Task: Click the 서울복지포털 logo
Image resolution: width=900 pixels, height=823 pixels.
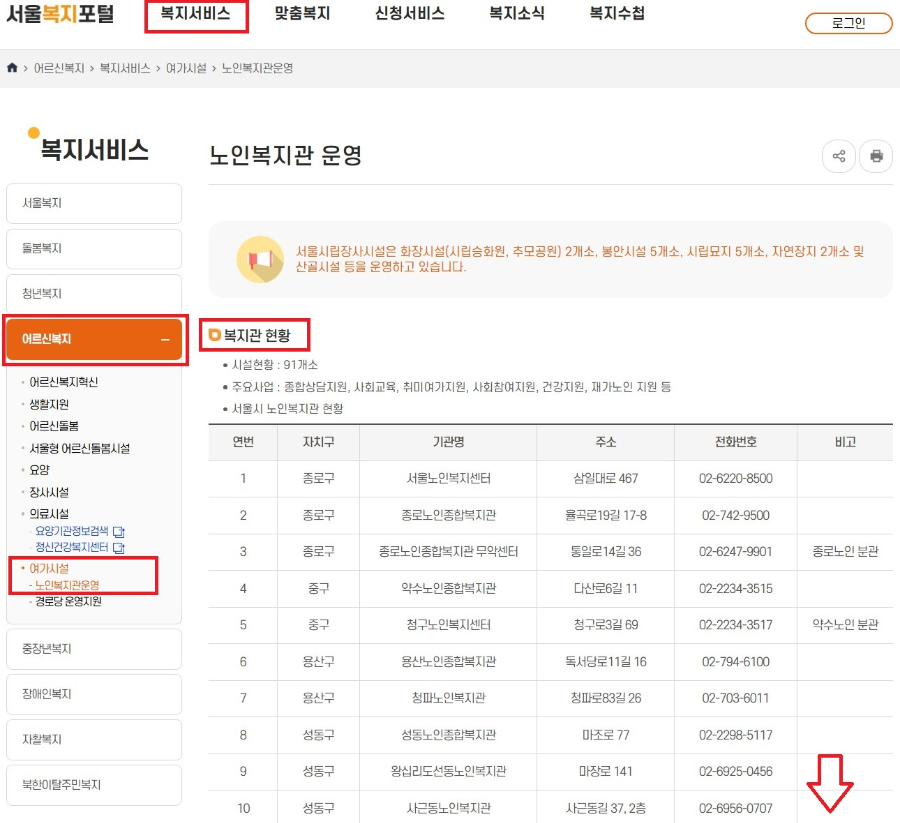Action: click(x=60, y=14)
